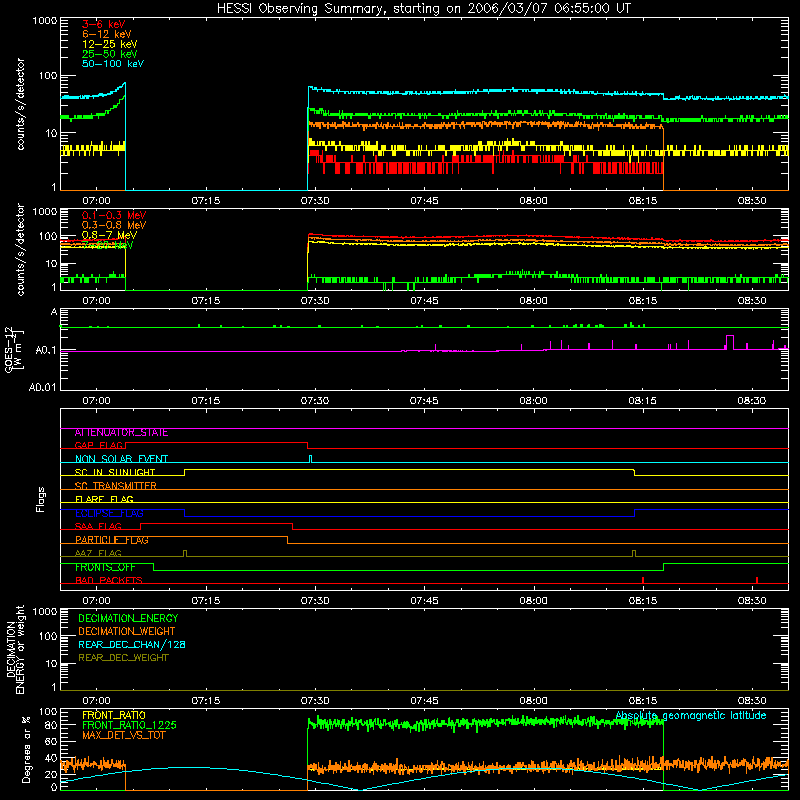Click the DECIMATION ENERGY or weight axis title
Viewport: 800px width, 800px height.
click(x=15, y=649)
